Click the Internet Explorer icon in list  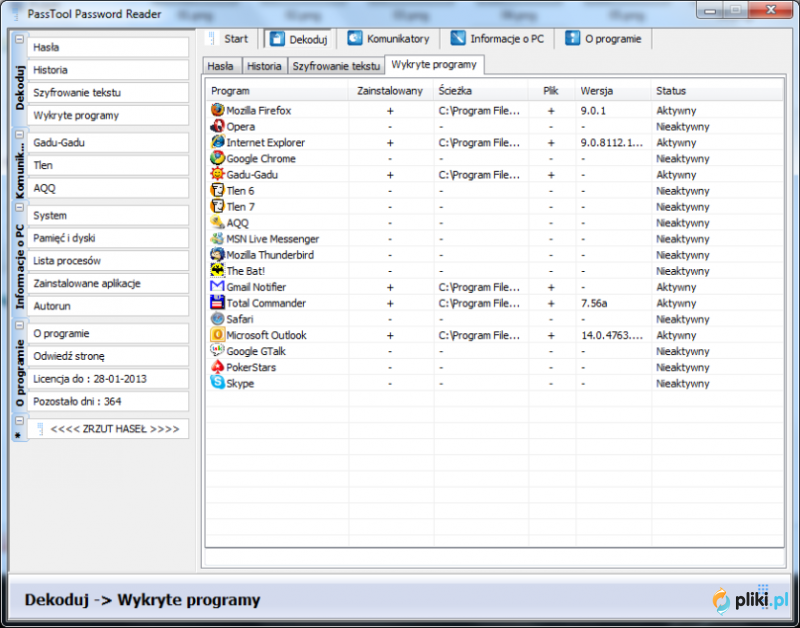[x=217, y=142]
